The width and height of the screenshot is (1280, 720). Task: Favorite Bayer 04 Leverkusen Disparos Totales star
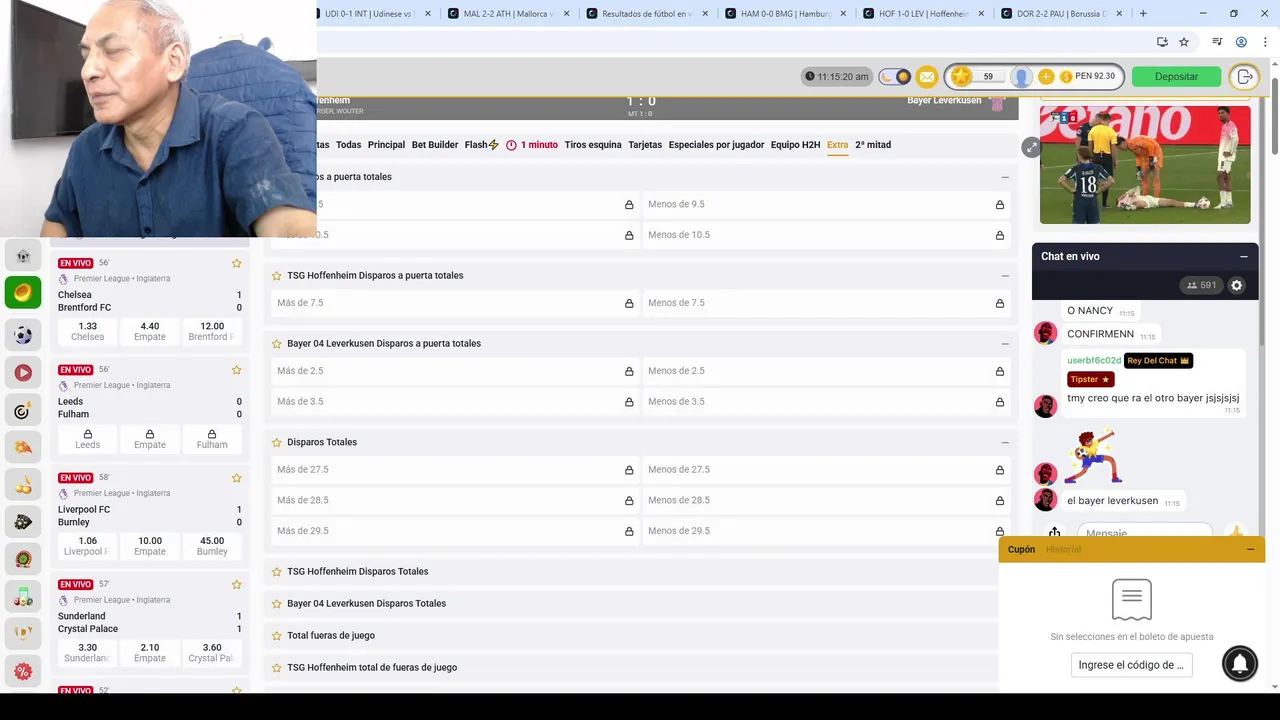click(277, 603)
